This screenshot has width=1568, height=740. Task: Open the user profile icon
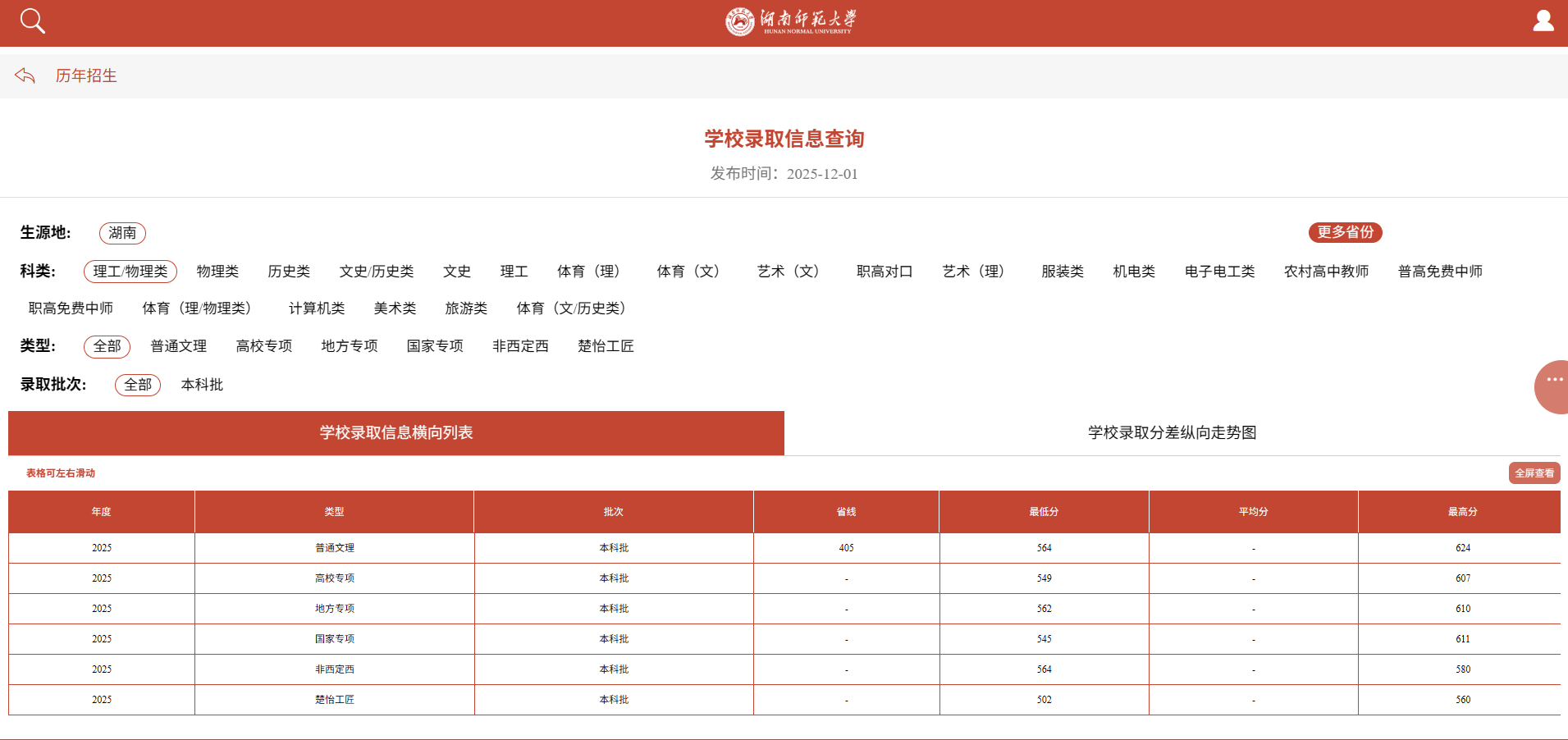click(x=1543, y=21)
